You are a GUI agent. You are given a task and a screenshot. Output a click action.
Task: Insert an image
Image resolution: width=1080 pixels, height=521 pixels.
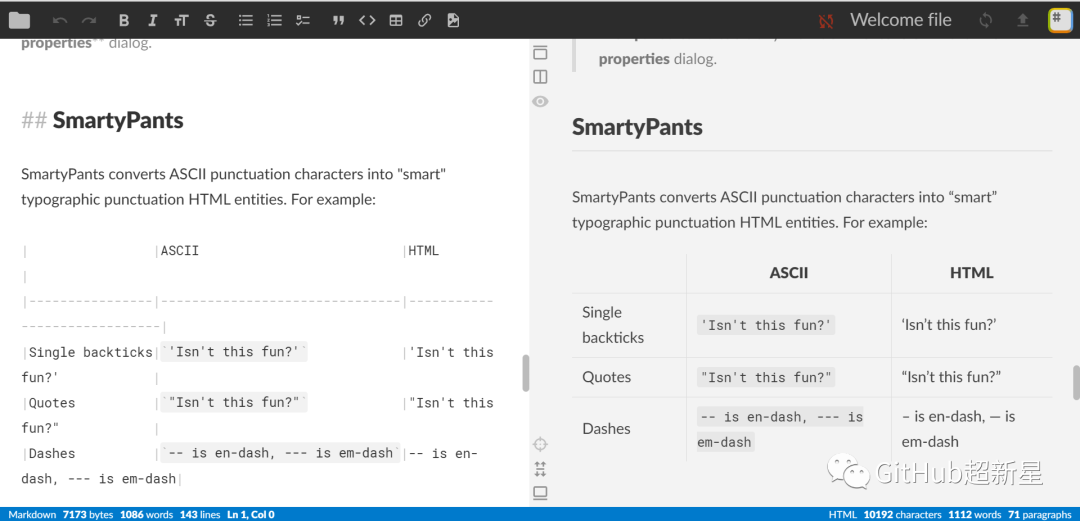(x=453, y=21)
